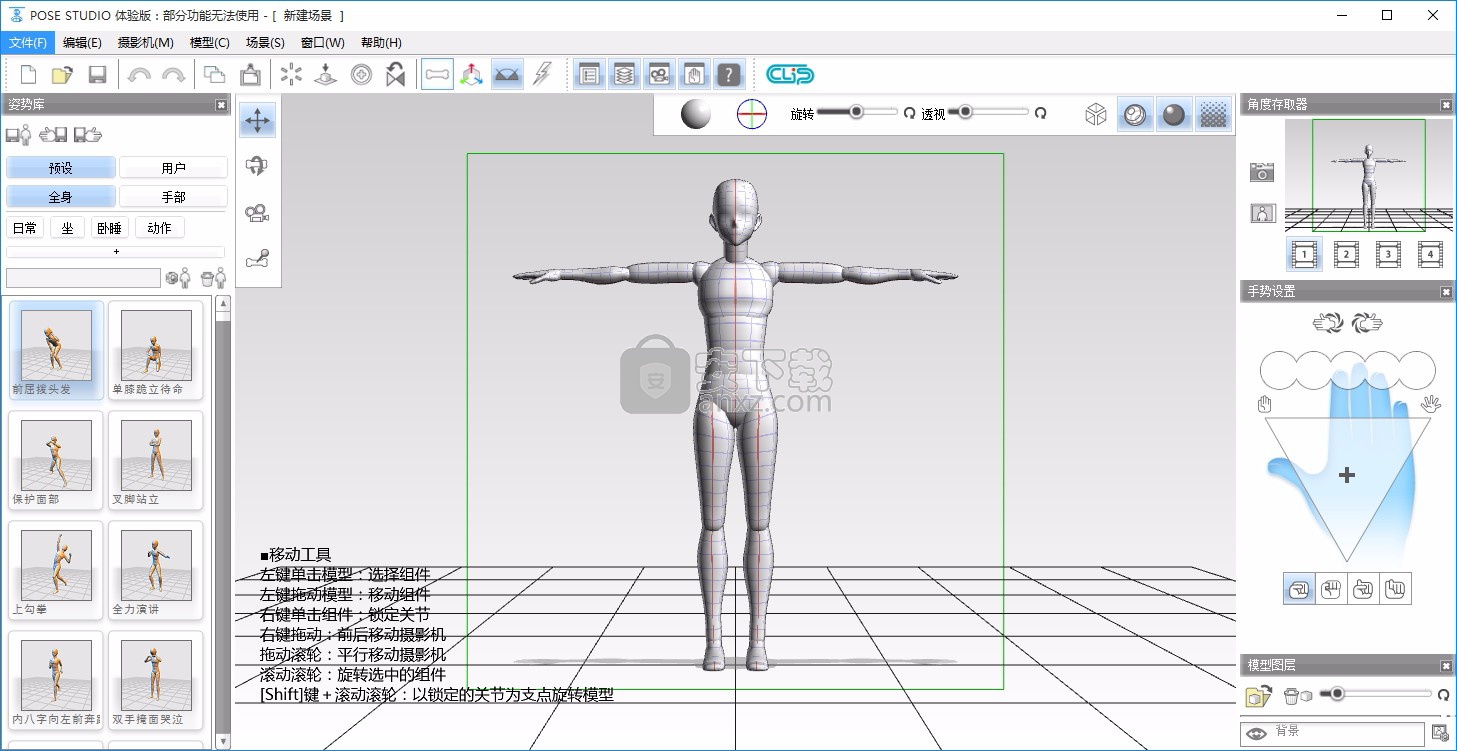
Task: Switch to the 预设 pose list
Action: 61,168
